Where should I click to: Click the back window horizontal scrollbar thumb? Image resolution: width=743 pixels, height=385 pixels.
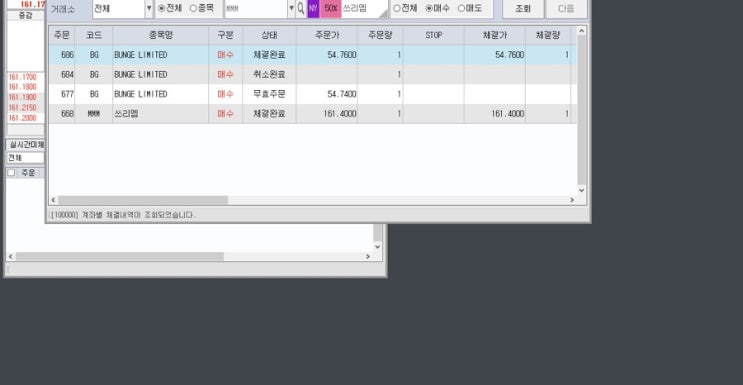(120, 257)
